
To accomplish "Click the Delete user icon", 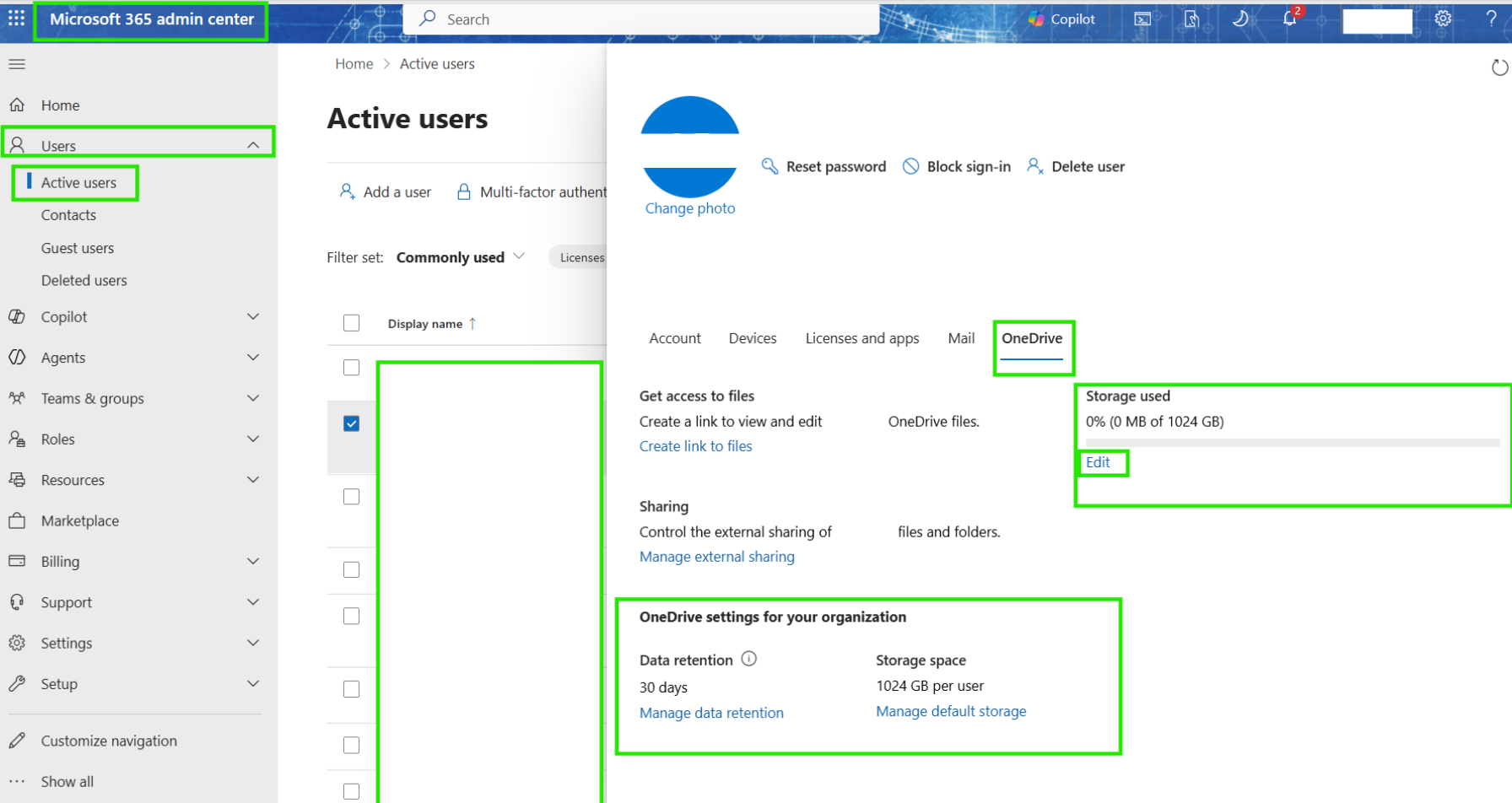I will pyautogui.click(x=1034, y=166).
